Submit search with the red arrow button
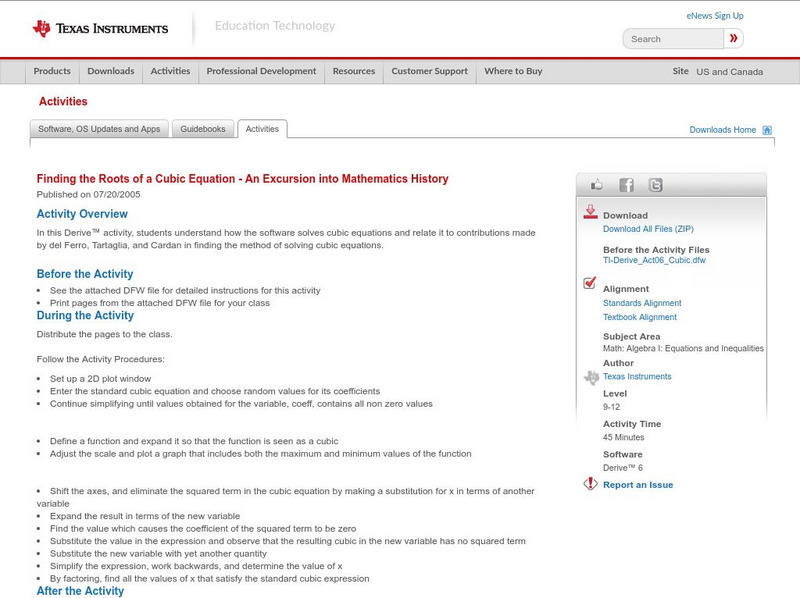The image size is (800, 598). pyautogui.click(x=733, y=38)
